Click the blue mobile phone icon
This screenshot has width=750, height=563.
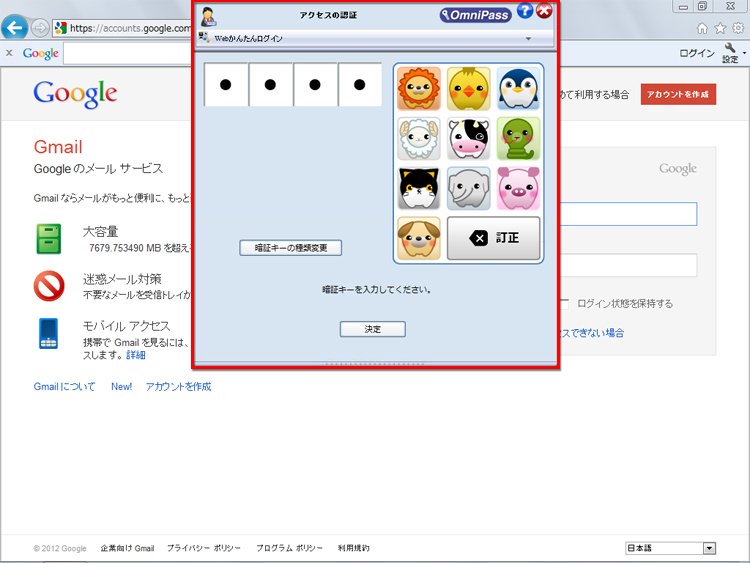pos(48,333)
